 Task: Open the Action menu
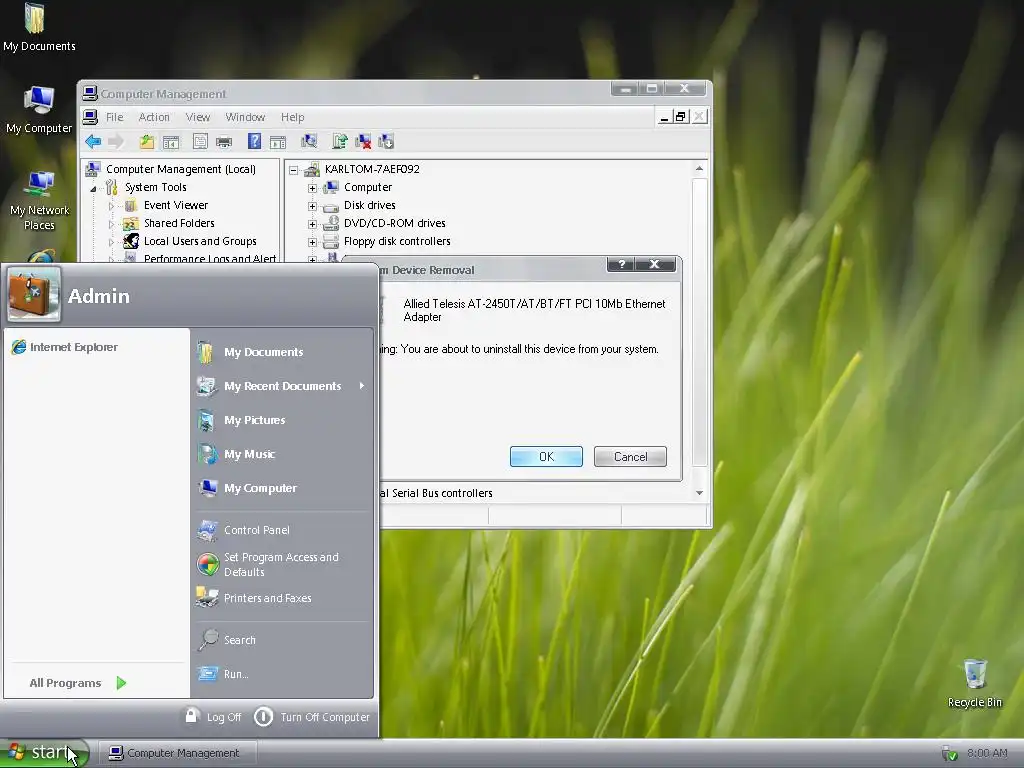click(x=154, y=117)
